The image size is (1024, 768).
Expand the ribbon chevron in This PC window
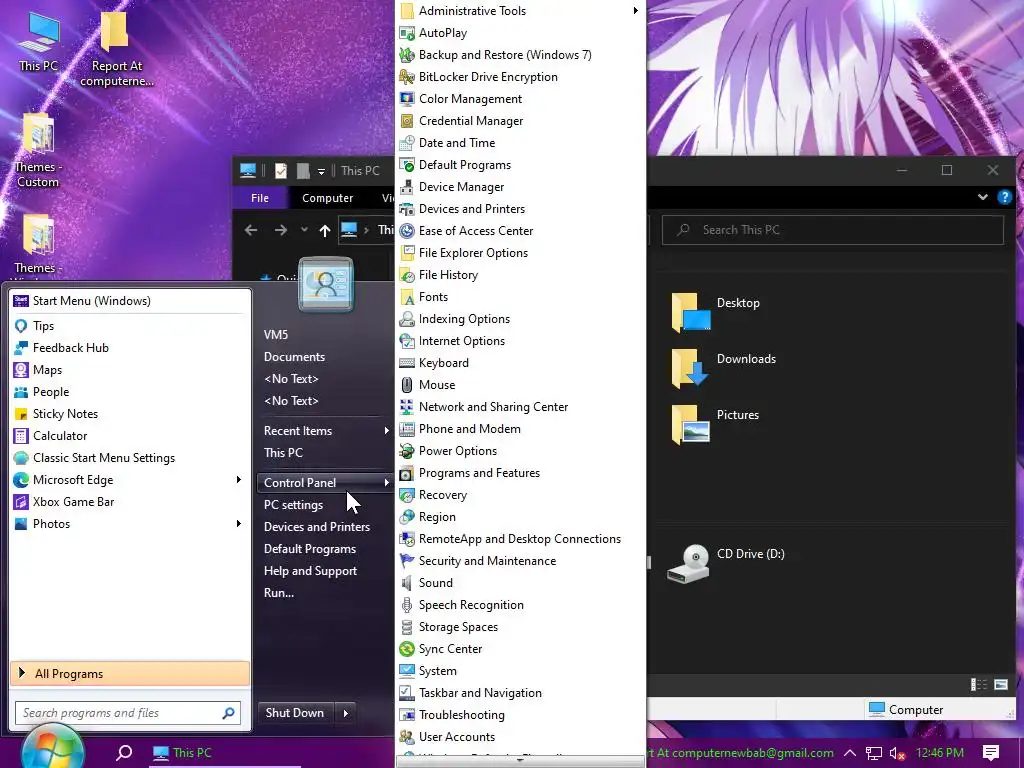point(982,197)
